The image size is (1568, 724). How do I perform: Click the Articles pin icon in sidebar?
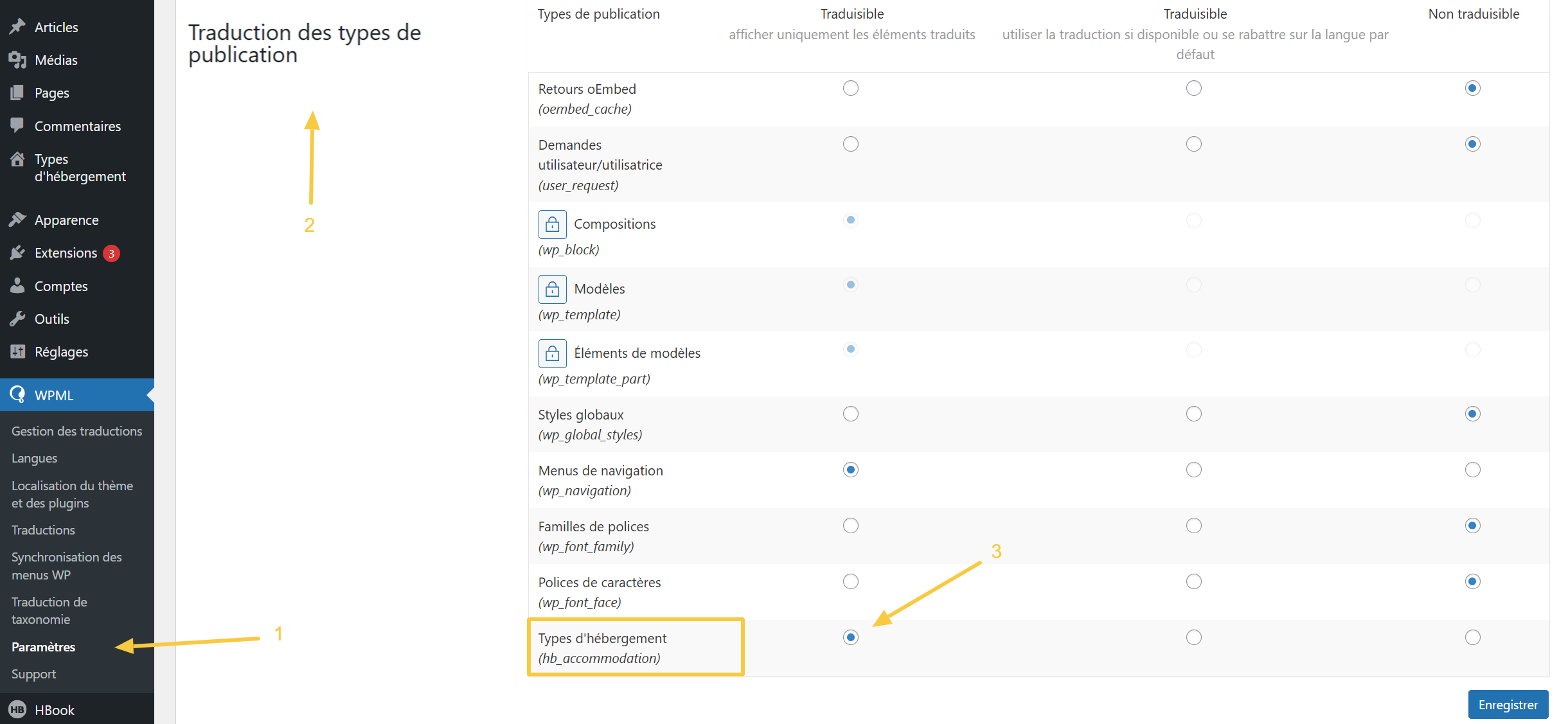[x=17, y=27]
